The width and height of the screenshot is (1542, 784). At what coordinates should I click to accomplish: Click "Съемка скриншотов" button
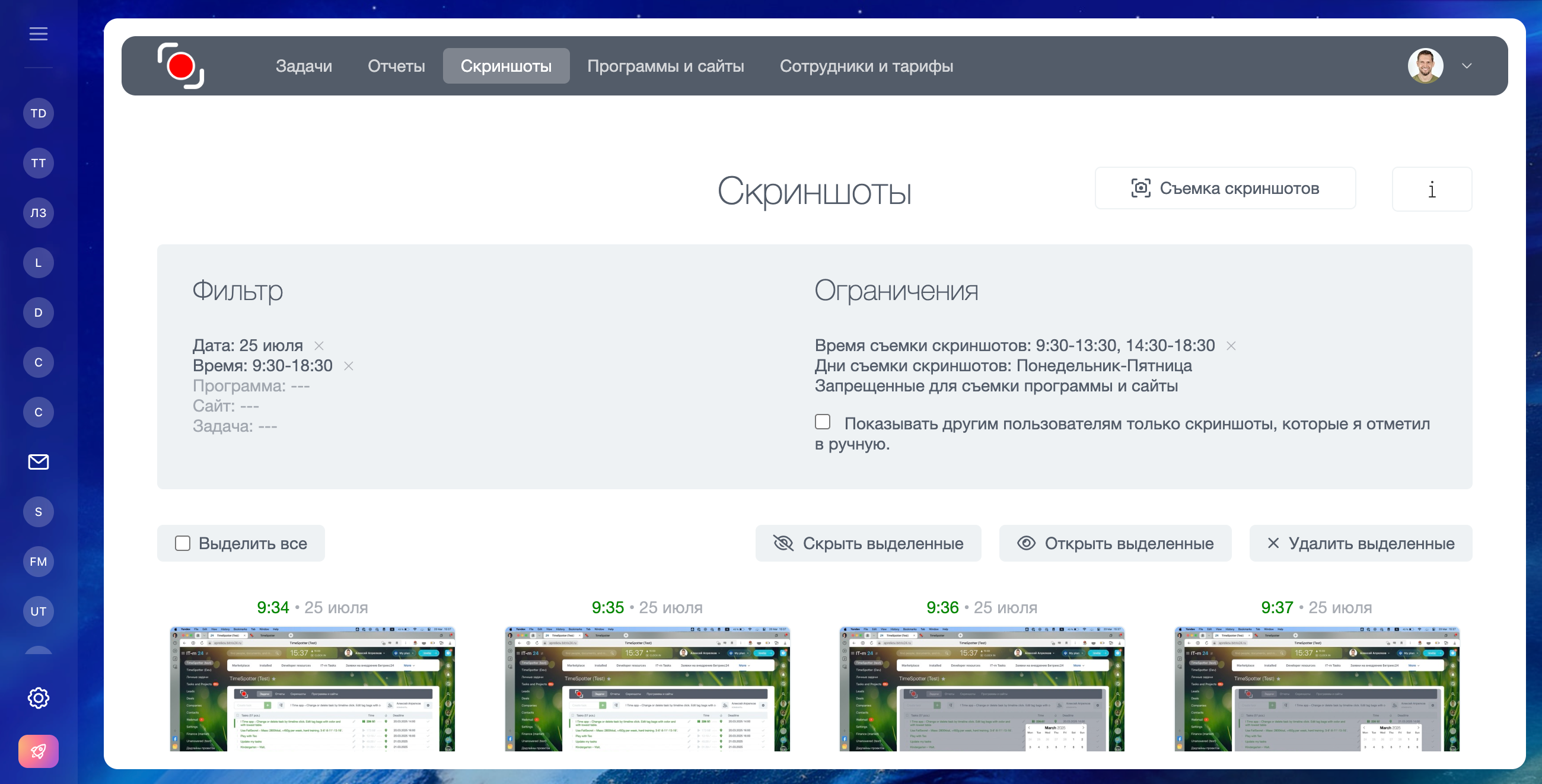(1225, 189)
